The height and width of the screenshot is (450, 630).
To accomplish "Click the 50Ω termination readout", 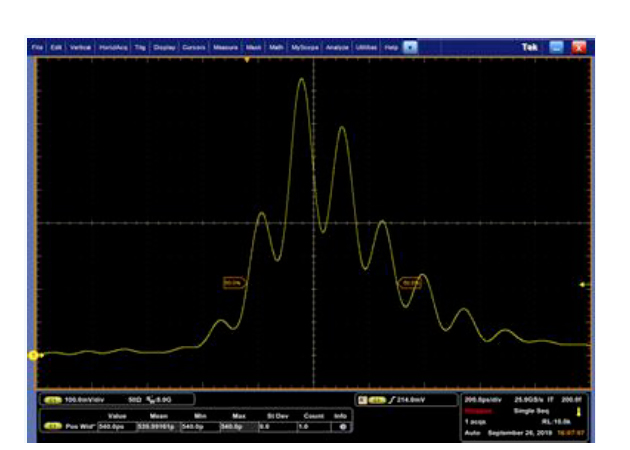I will [x=135, y=400].
